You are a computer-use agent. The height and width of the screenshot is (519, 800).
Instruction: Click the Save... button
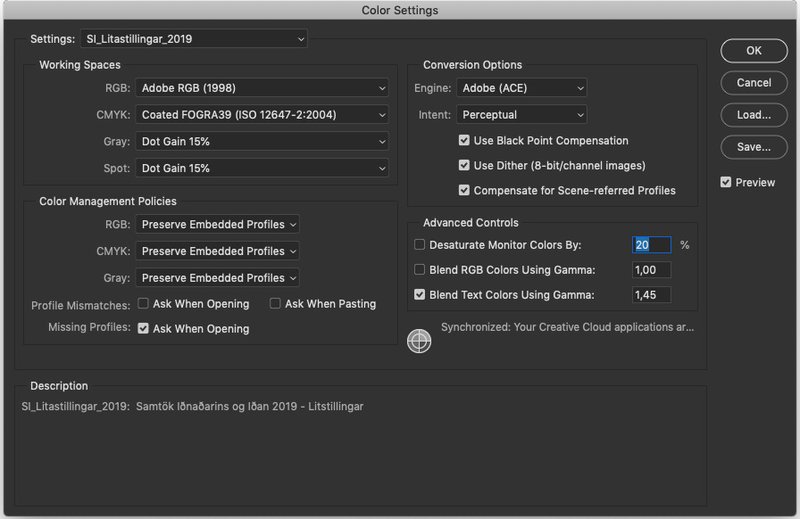(x=754, y=147)
